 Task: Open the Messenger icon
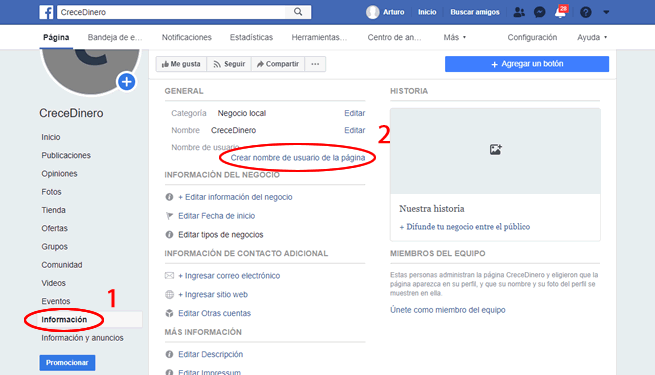pos(540,12)
